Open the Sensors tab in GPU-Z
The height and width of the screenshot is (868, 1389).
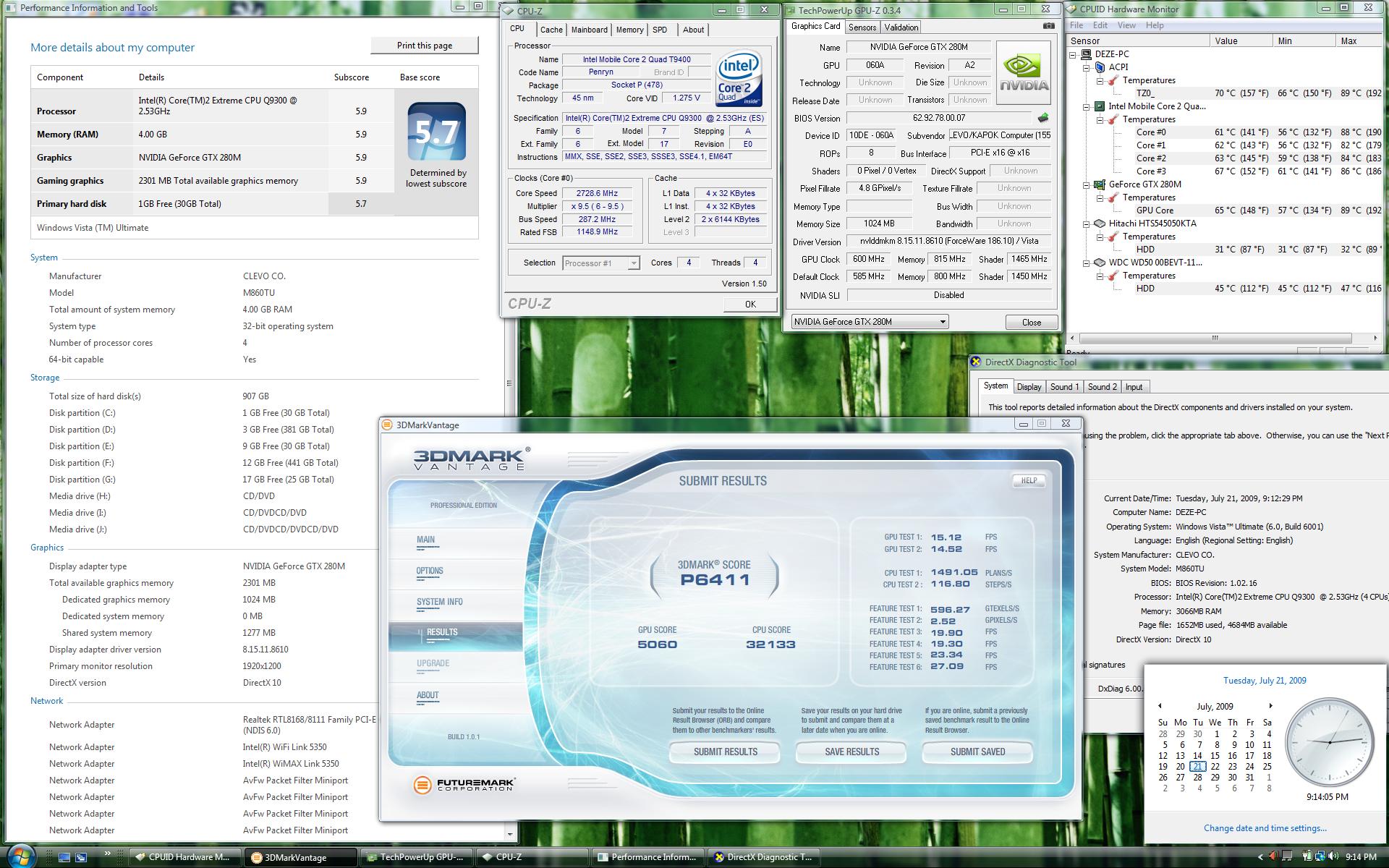pos(862,27)
